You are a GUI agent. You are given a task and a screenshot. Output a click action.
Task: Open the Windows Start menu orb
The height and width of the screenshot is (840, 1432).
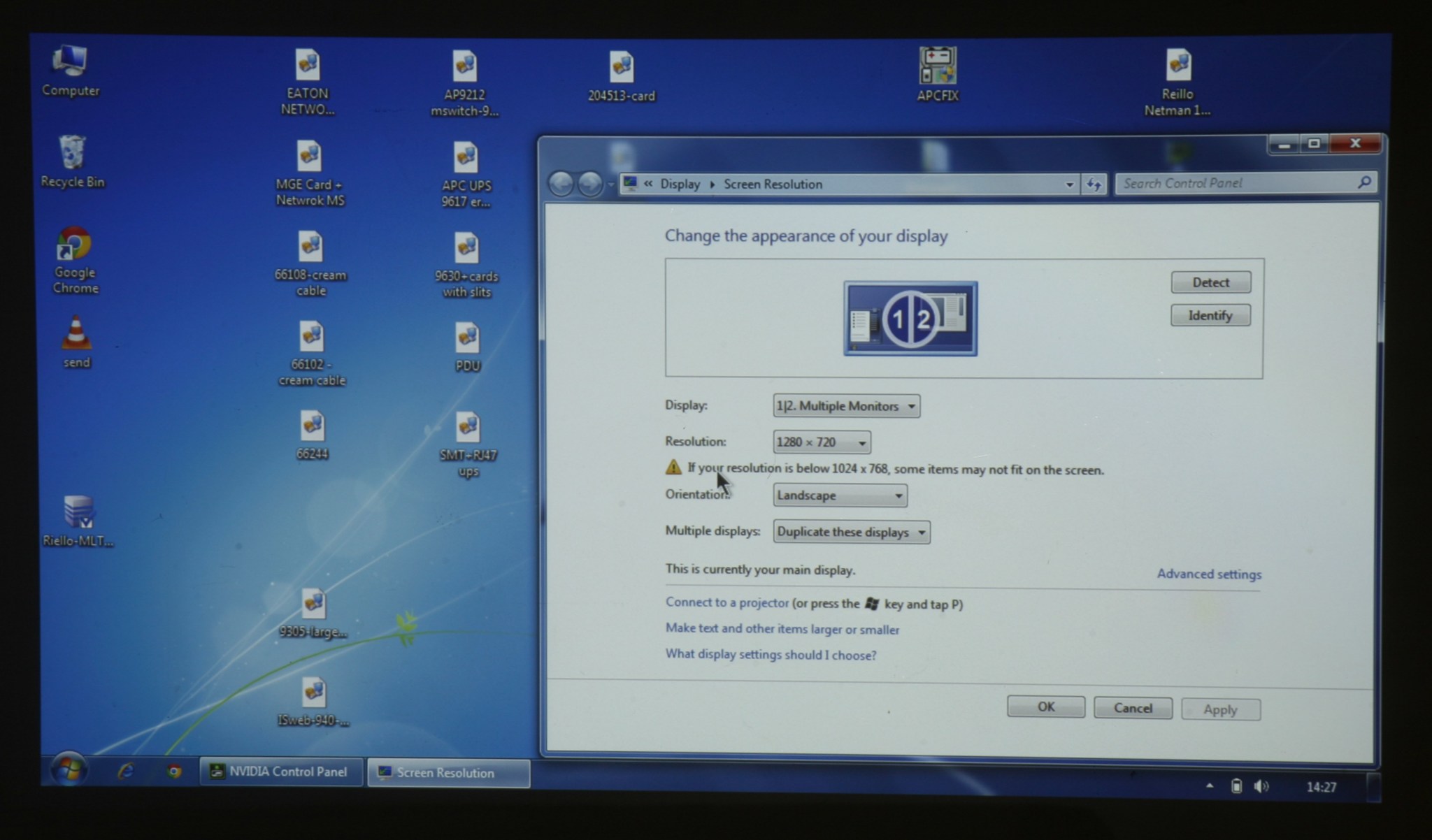69,770
